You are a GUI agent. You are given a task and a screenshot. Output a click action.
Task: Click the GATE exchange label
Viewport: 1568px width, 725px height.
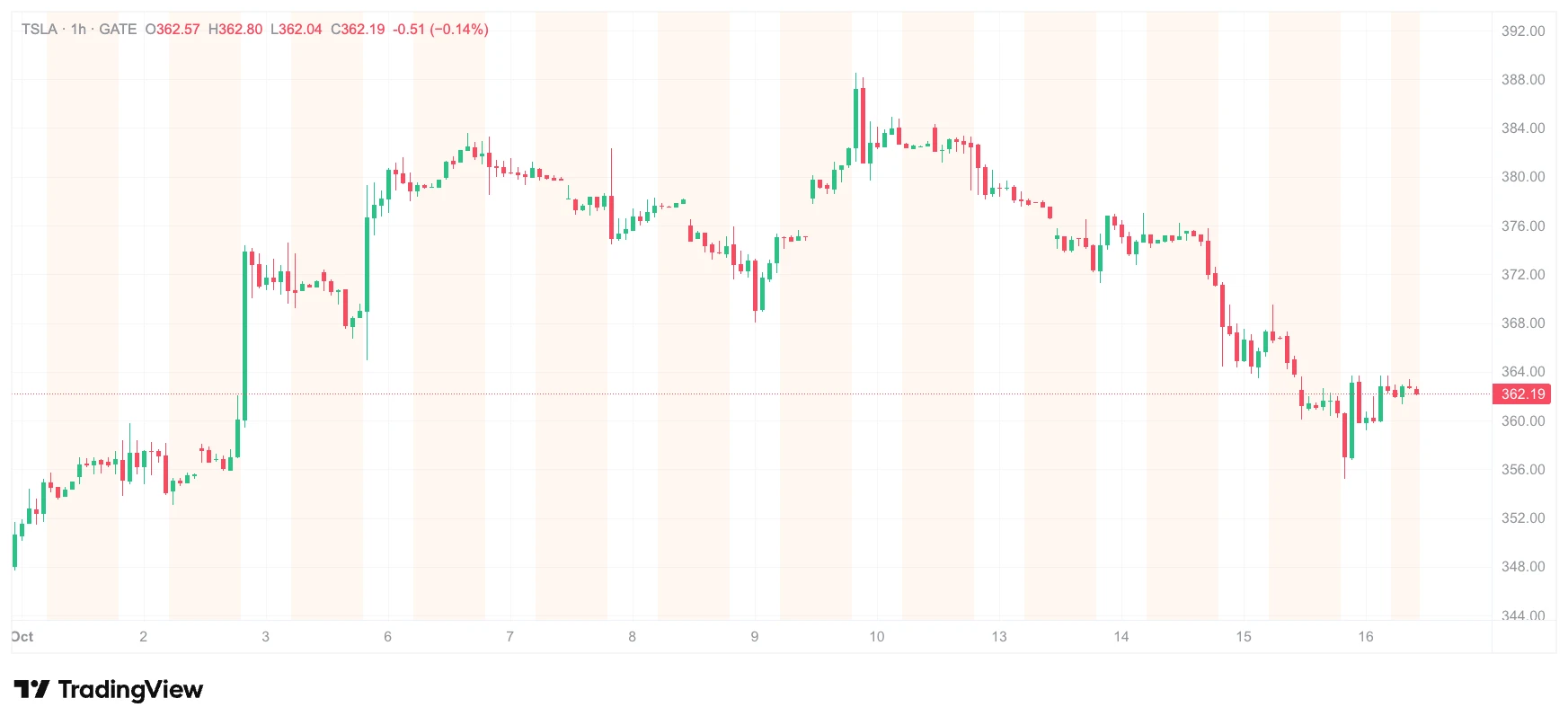pos(118,29)
